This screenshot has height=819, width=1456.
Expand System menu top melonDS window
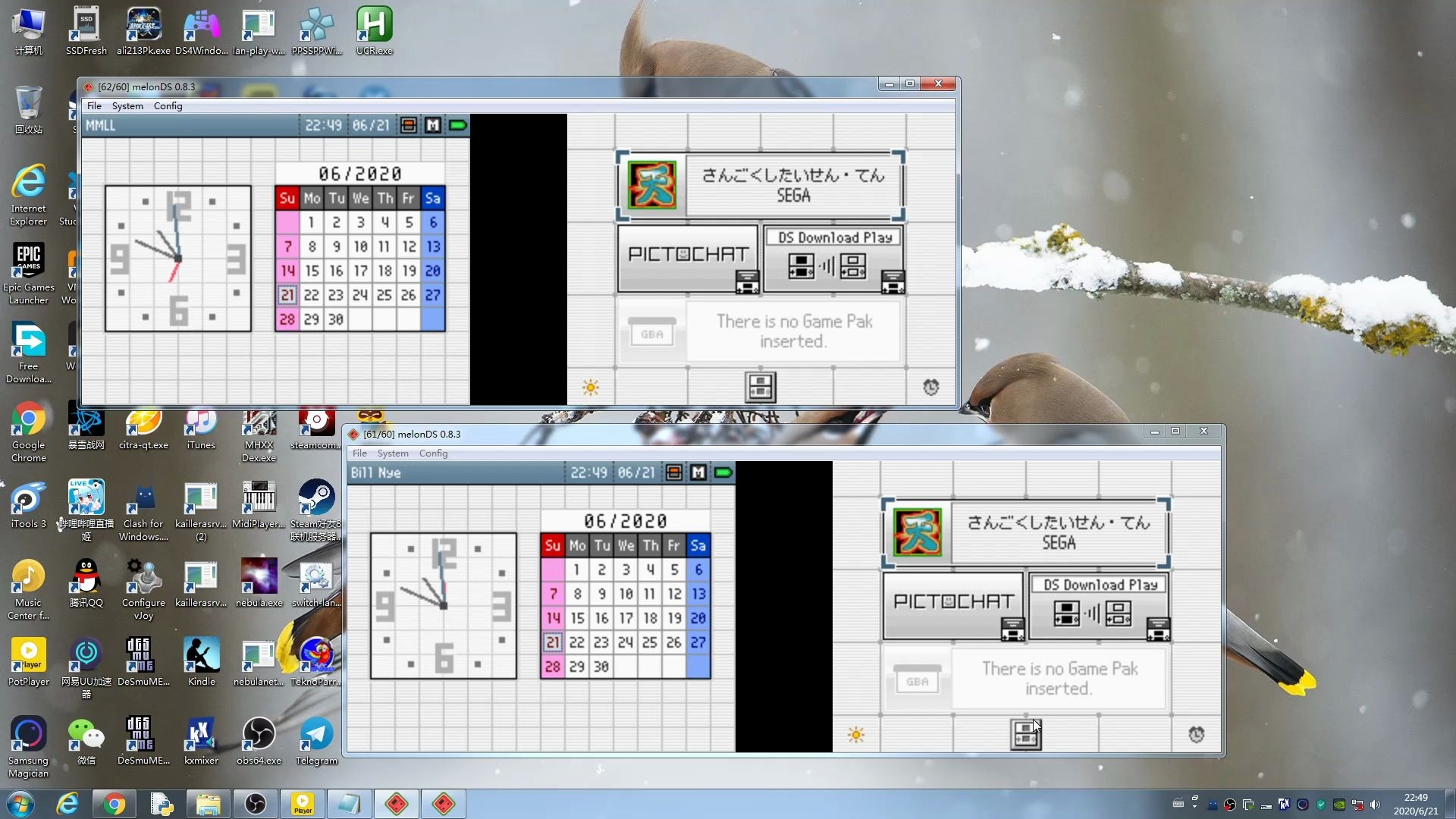[x=127, y=105]
